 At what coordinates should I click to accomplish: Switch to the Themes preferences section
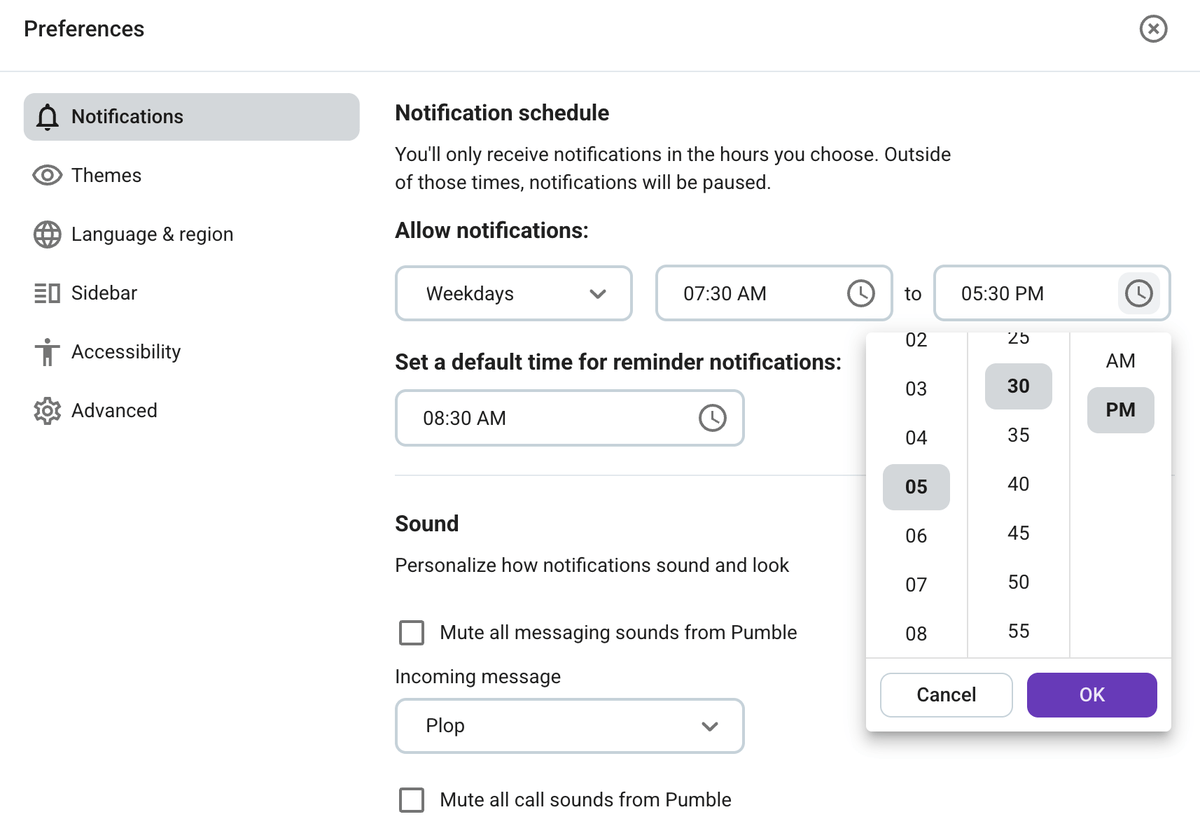tap(107, 175)
